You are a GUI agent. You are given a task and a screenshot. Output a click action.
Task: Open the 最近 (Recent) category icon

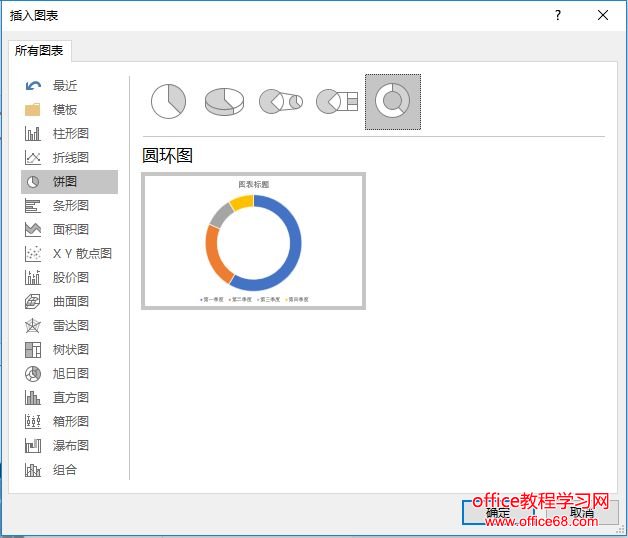pyautogui.click(x=33, y=86)
